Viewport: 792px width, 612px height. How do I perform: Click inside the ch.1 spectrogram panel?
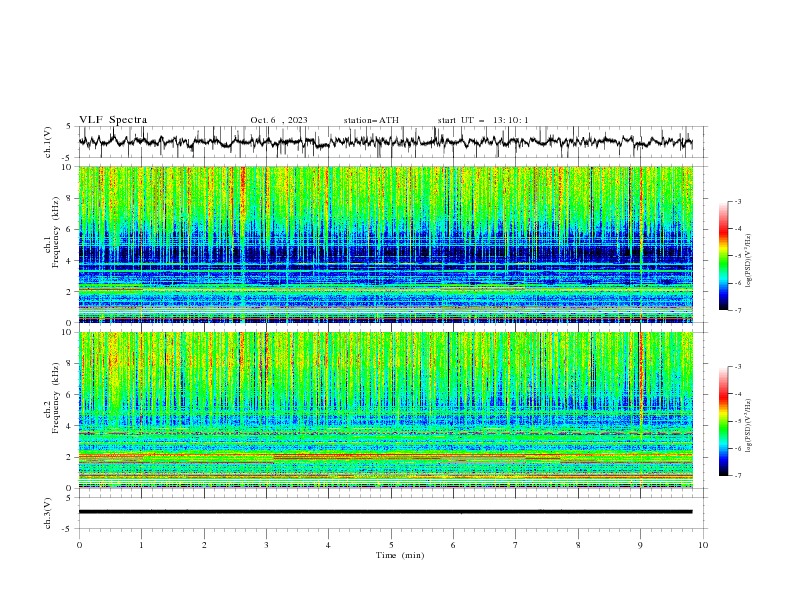pyautogui.click(x=386, y=244)
